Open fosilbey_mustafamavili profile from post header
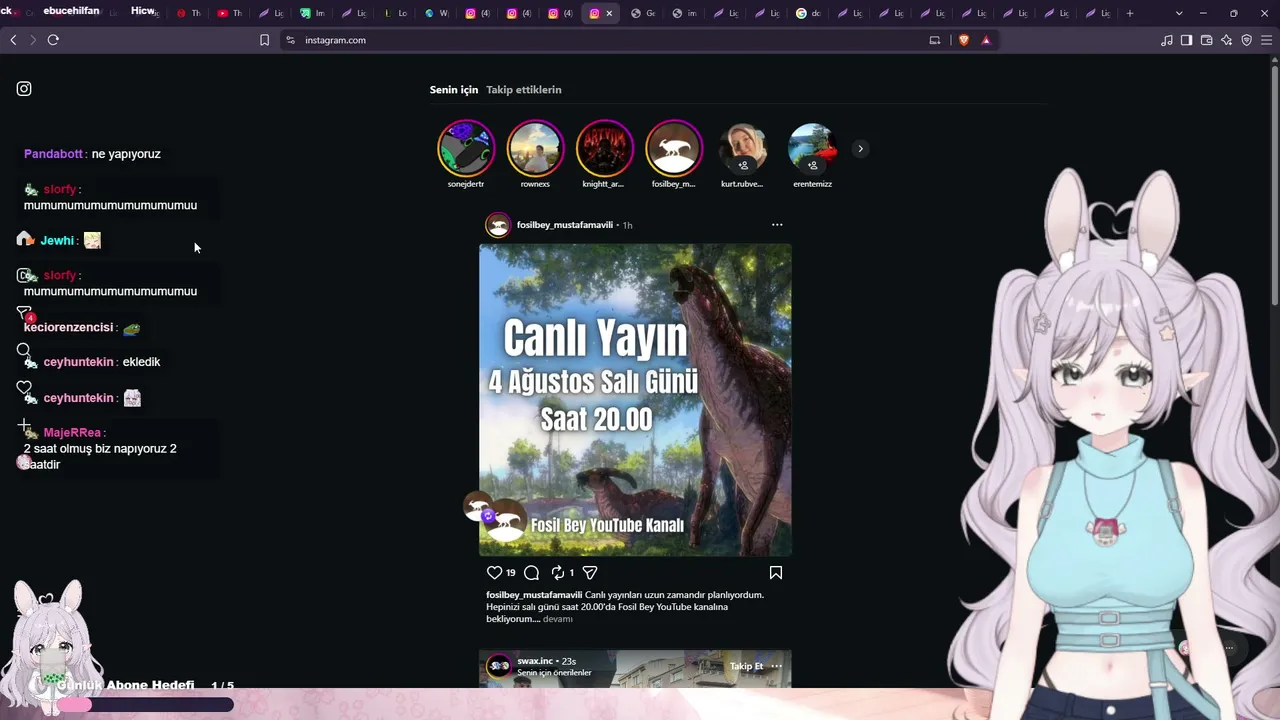Image resolution: width=1280 pixels, height=720 pixels. pos(565,225)
